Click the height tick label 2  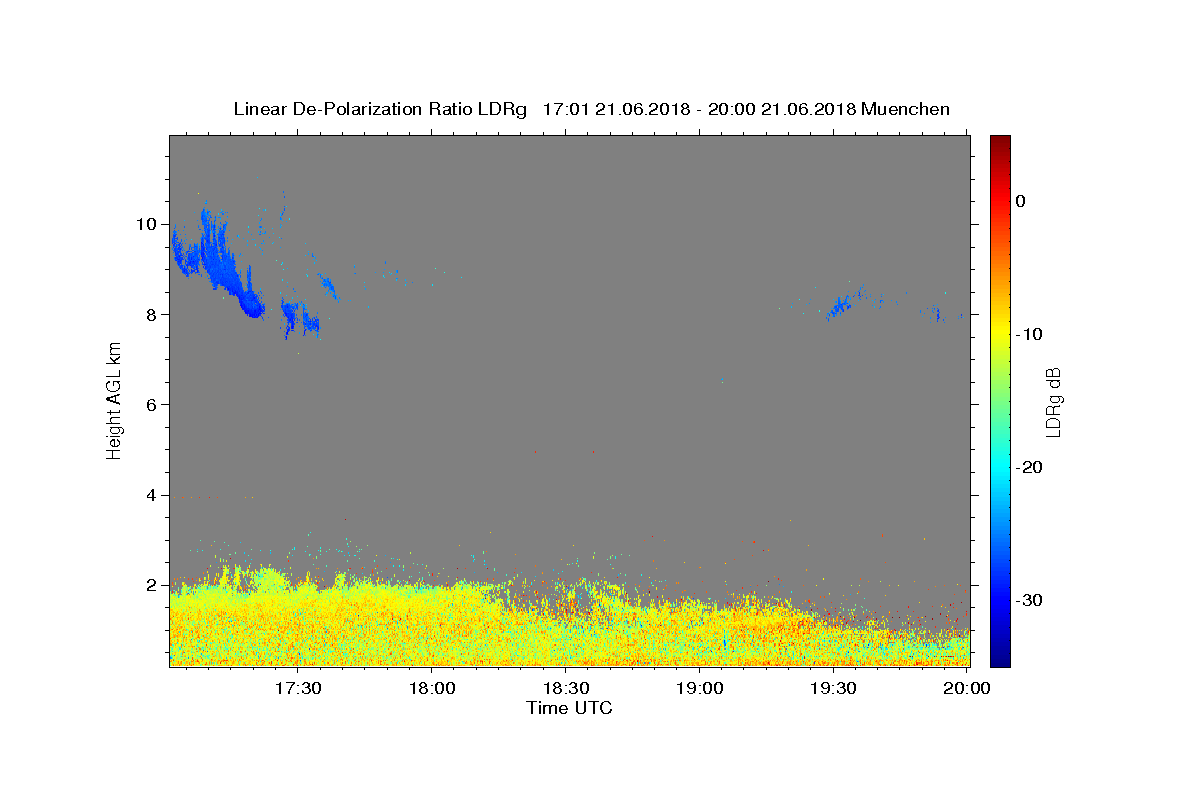151,585
